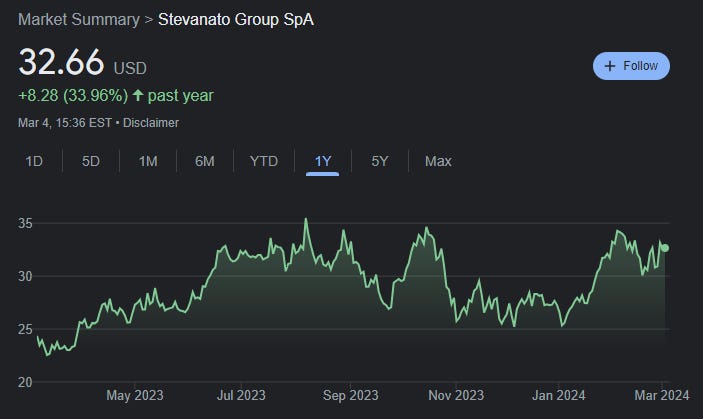
Task: Click the 30 y-axis label
Action: click(x=25, y=276)
